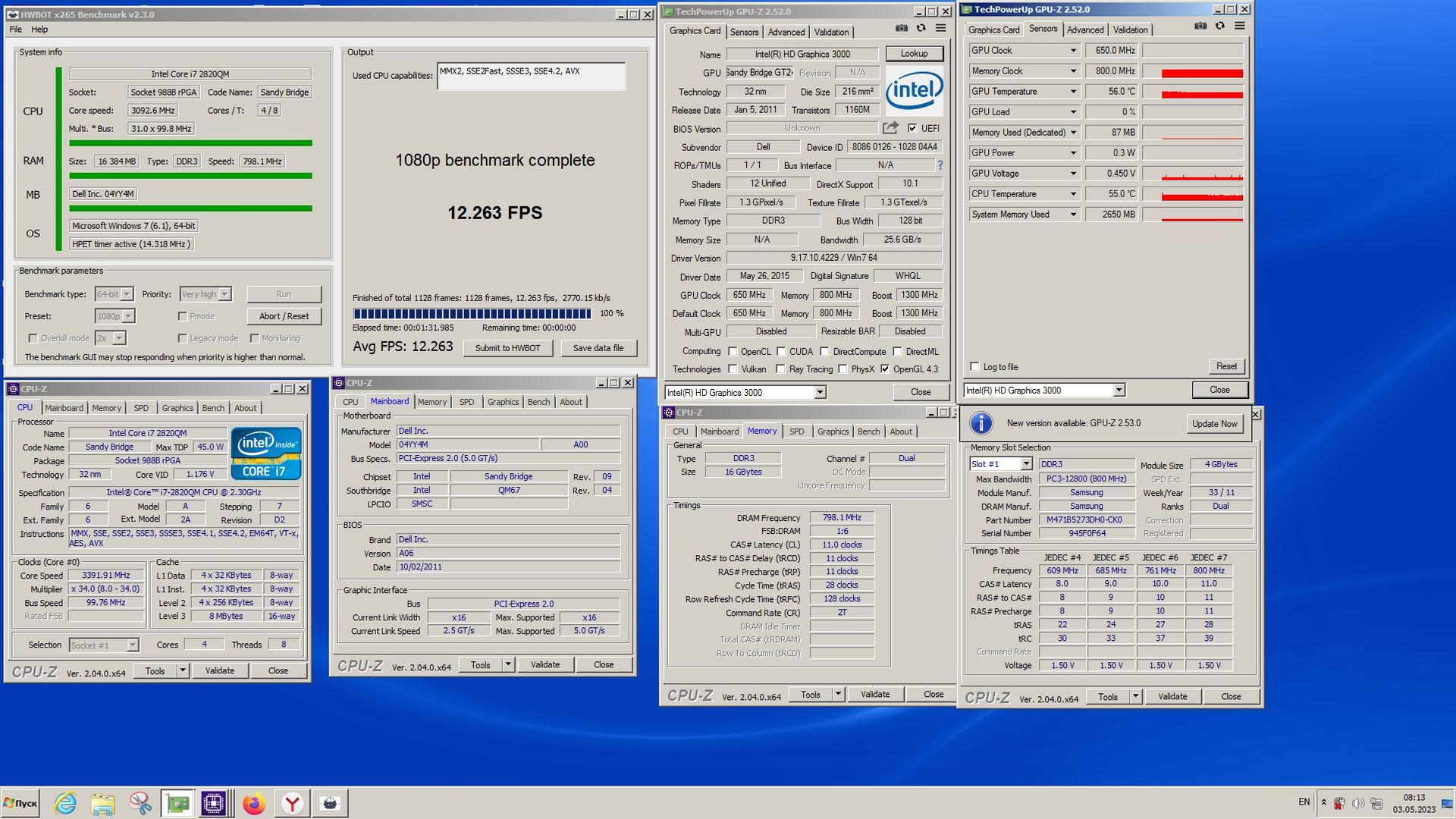Click Update Now button for GPU-Z
This screenshot has width=1456, height=819.
click(x=1214, y=423)
